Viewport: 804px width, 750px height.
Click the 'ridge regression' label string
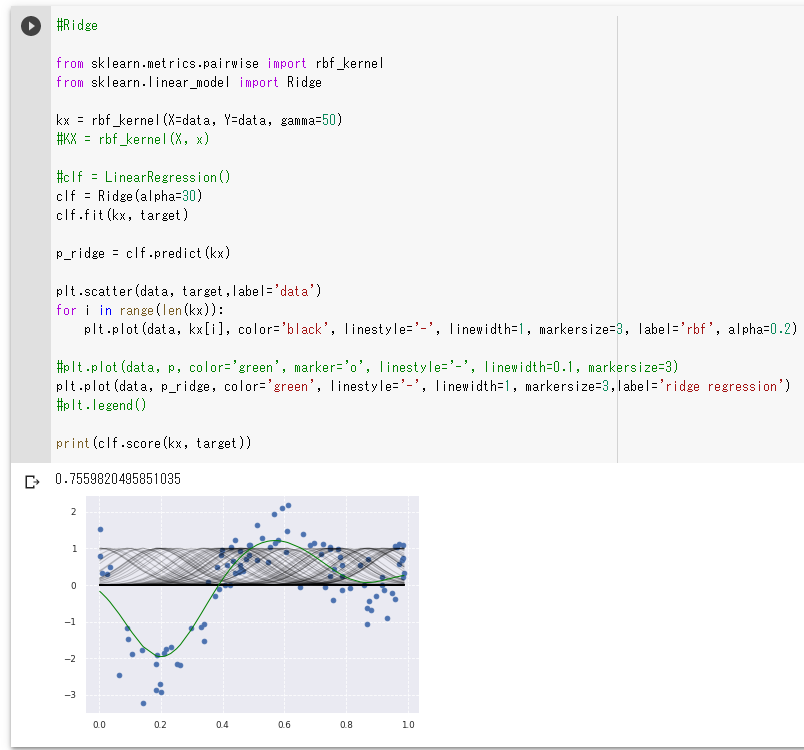(721, 386)
